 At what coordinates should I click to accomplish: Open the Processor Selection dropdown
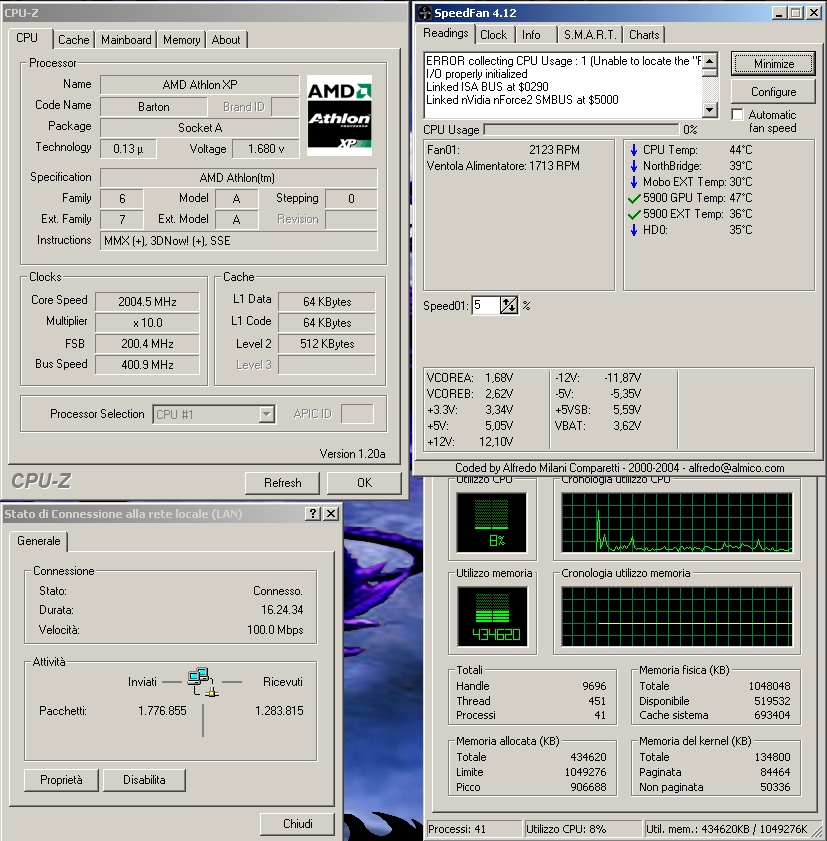click(267, 414)
